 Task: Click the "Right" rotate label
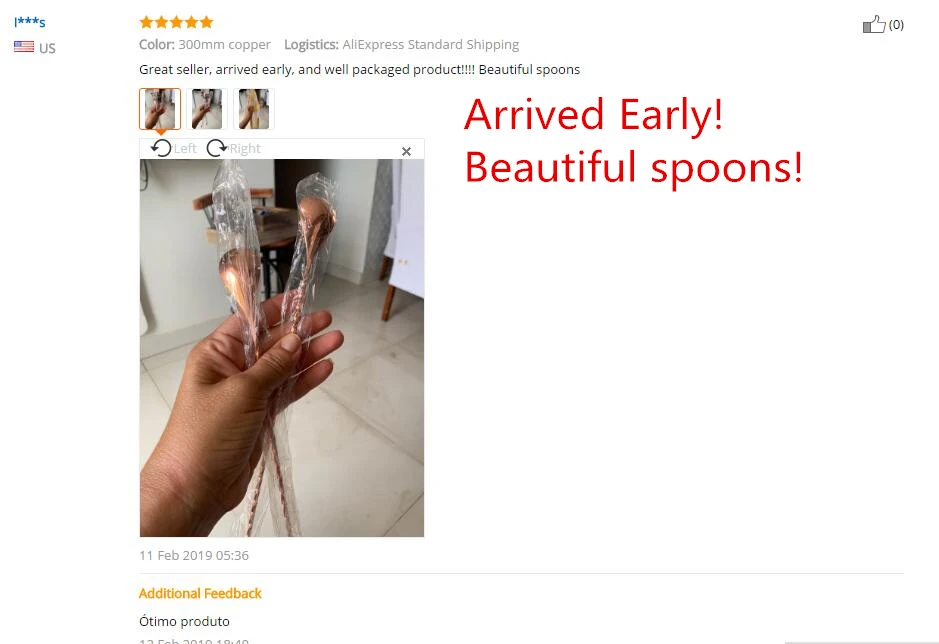244,149
